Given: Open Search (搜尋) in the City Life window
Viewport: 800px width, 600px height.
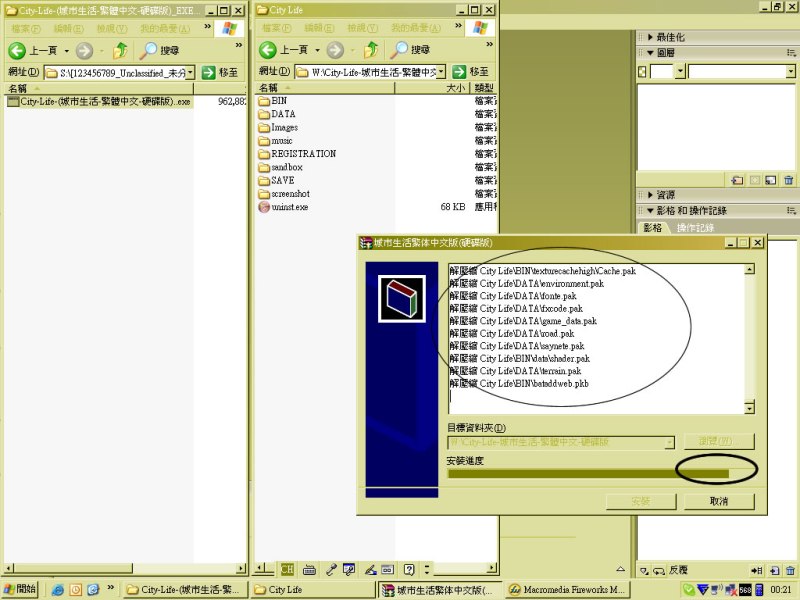Looking at the screenshot, I should (411, 49).
